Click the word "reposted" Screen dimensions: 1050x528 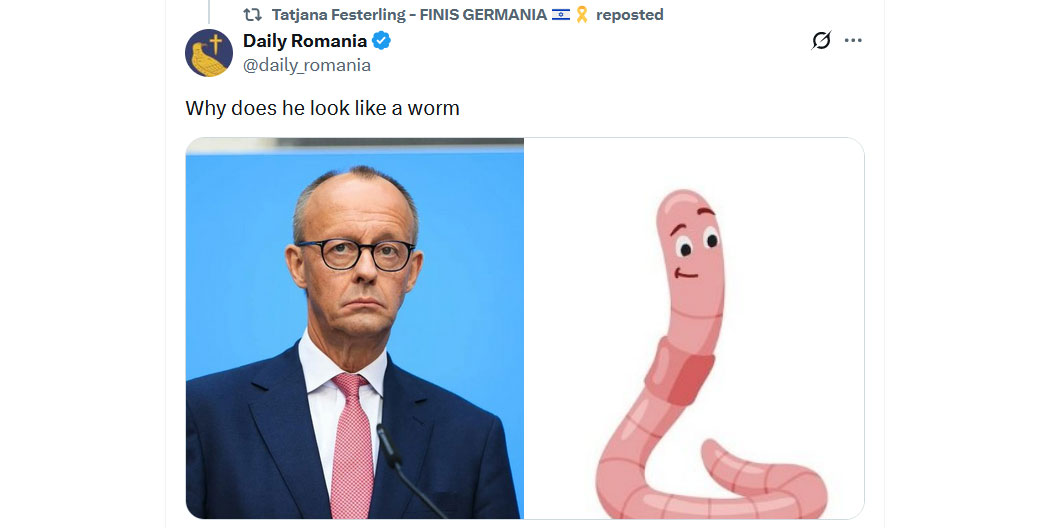pos(629,15)
